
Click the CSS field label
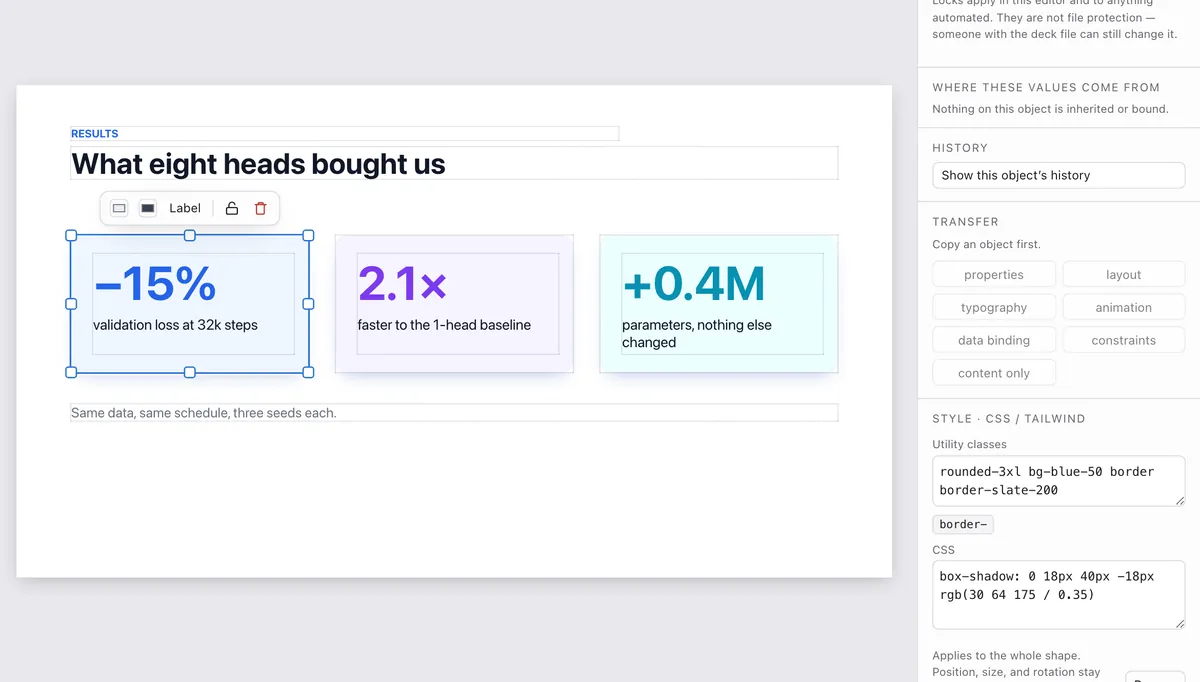click(943, 550)
